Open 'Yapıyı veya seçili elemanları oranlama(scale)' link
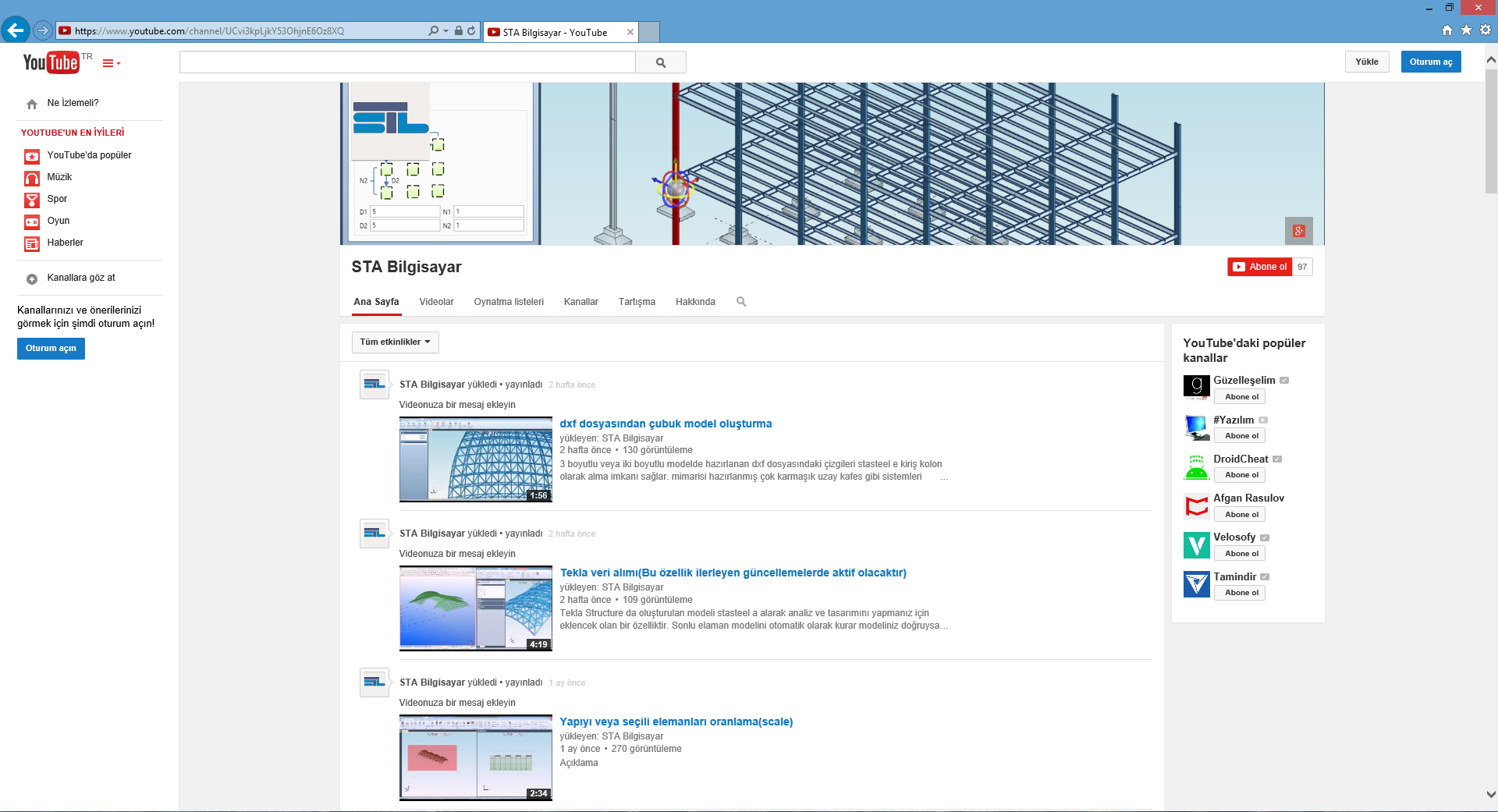 point(676,722)
